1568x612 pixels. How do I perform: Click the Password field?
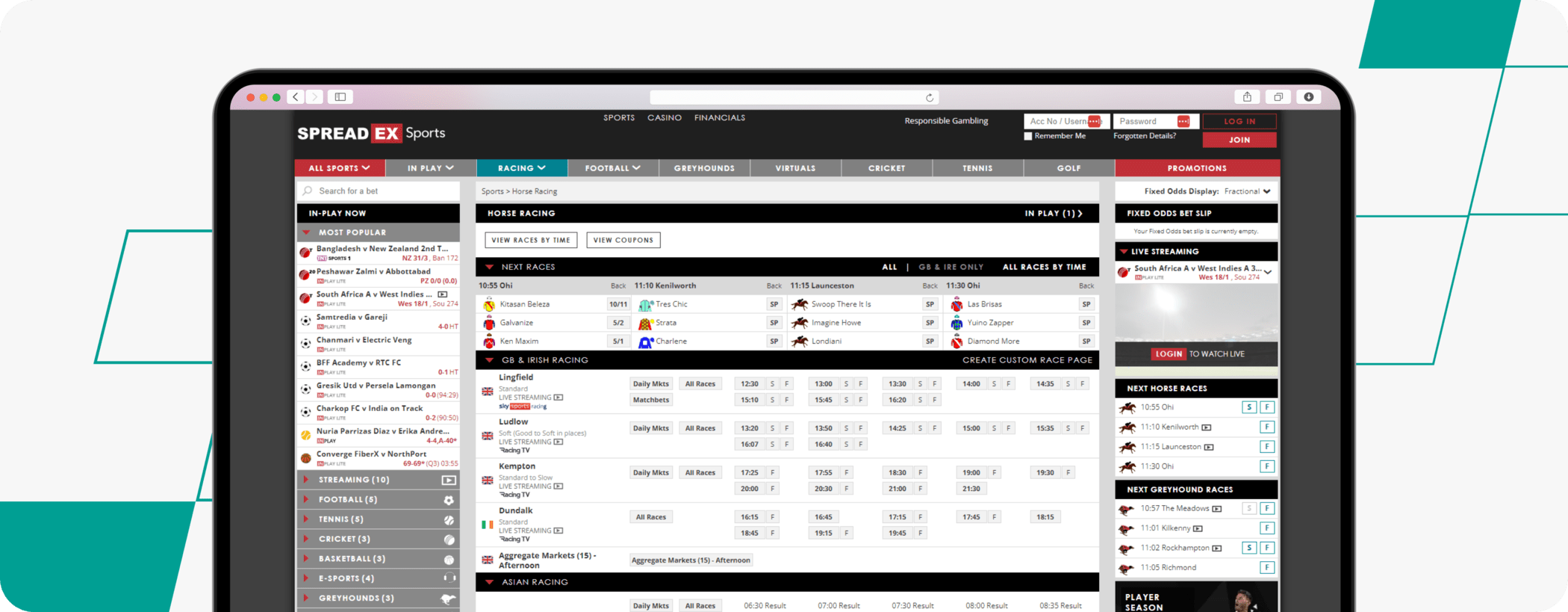1156,121
